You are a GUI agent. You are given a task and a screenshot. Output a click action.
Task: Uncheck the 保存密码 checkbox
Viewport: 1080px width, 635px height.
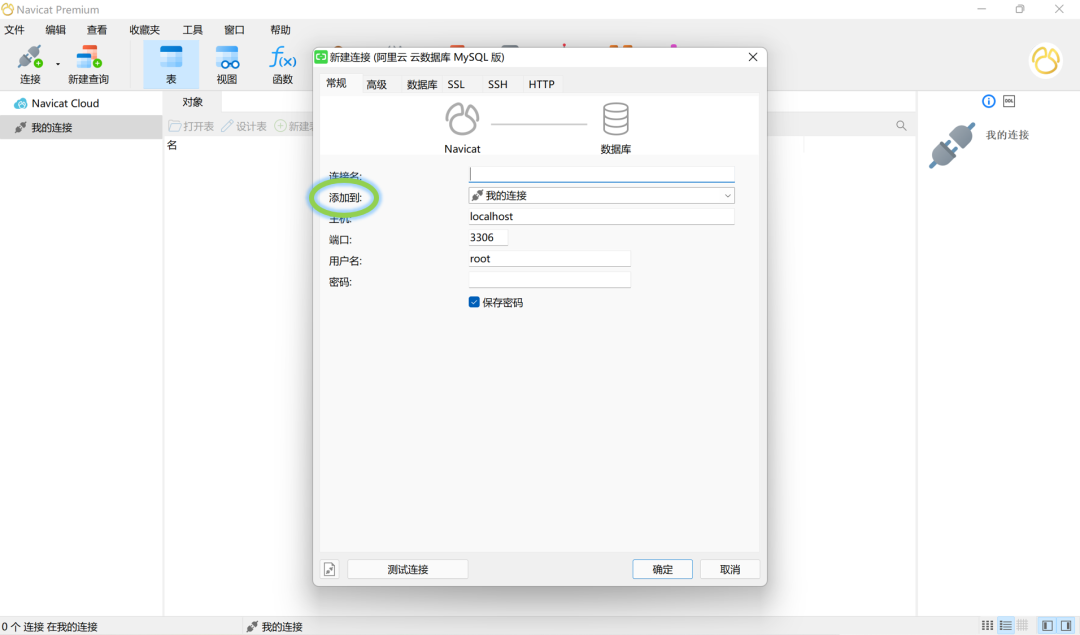click(474, 302)
